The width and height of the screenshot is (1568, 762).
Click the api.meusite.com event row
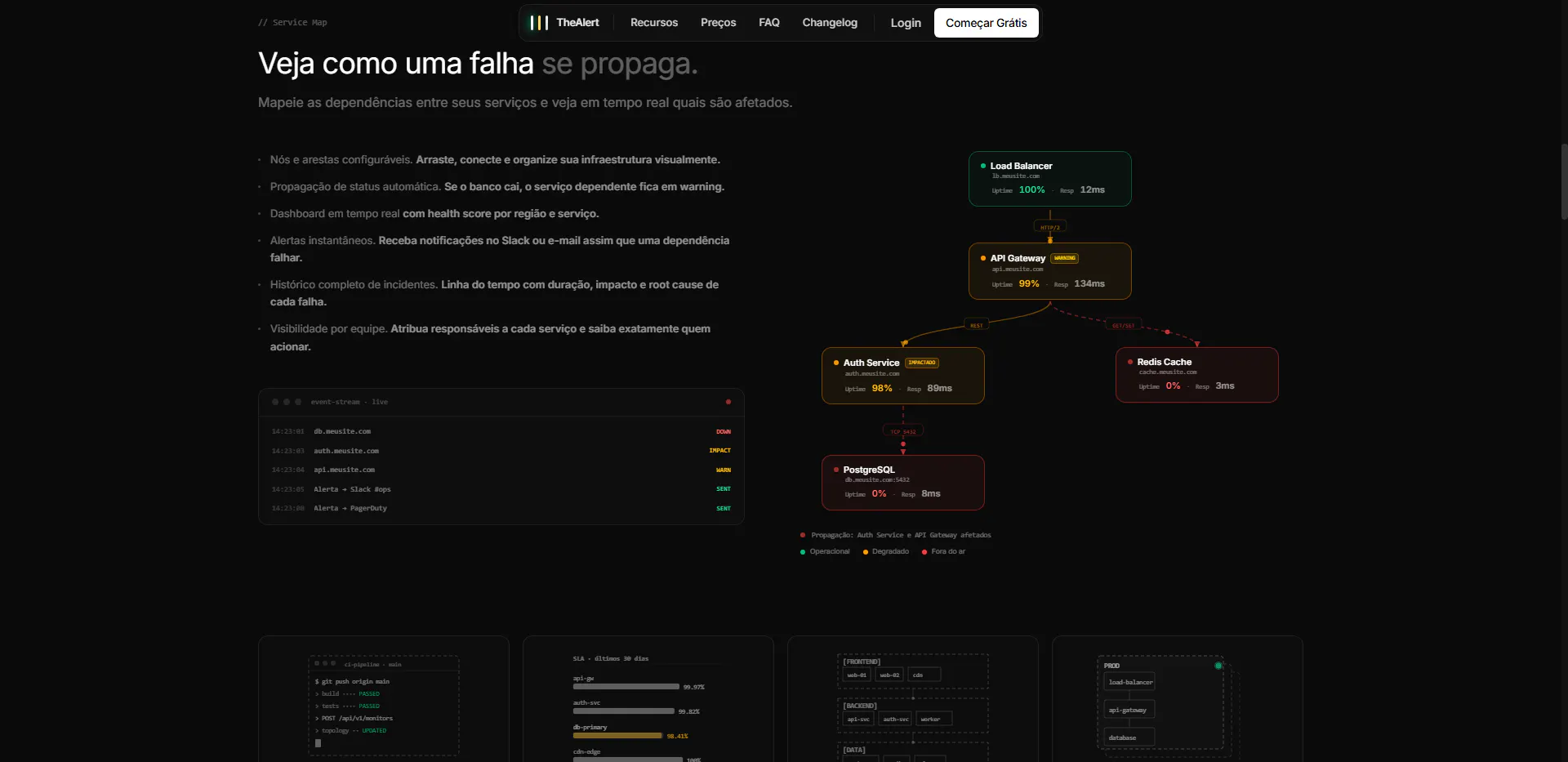pos(501,470)
